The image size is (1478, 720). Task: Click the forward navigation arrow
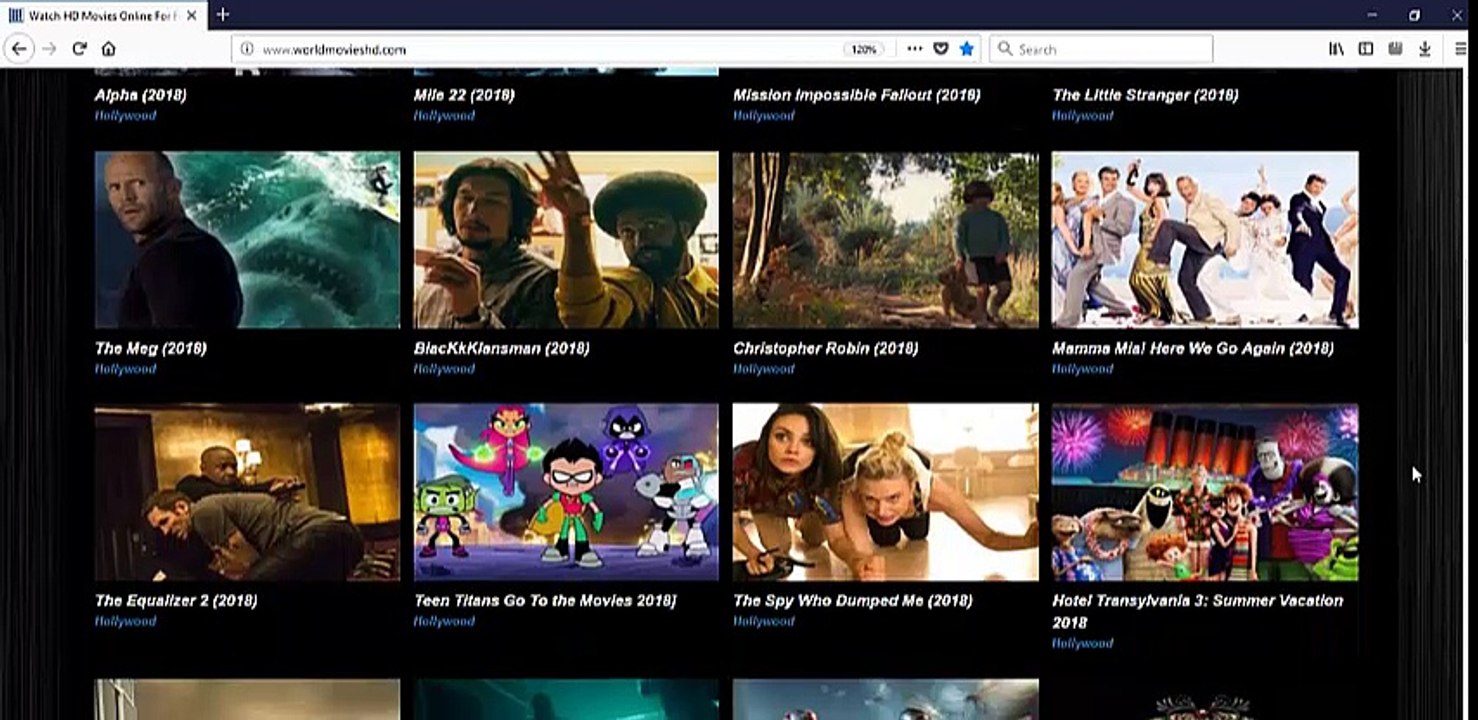[x=49, y=49]
